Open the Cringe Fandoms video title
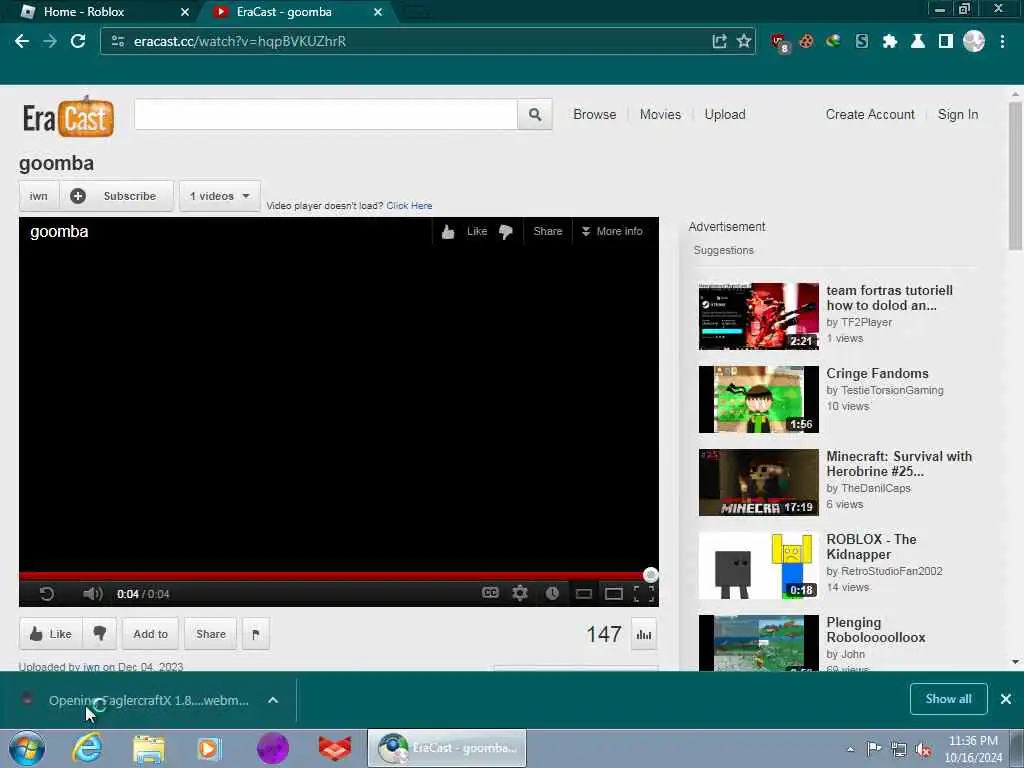This screenshot has width=1024, height=768. (877, 373)
